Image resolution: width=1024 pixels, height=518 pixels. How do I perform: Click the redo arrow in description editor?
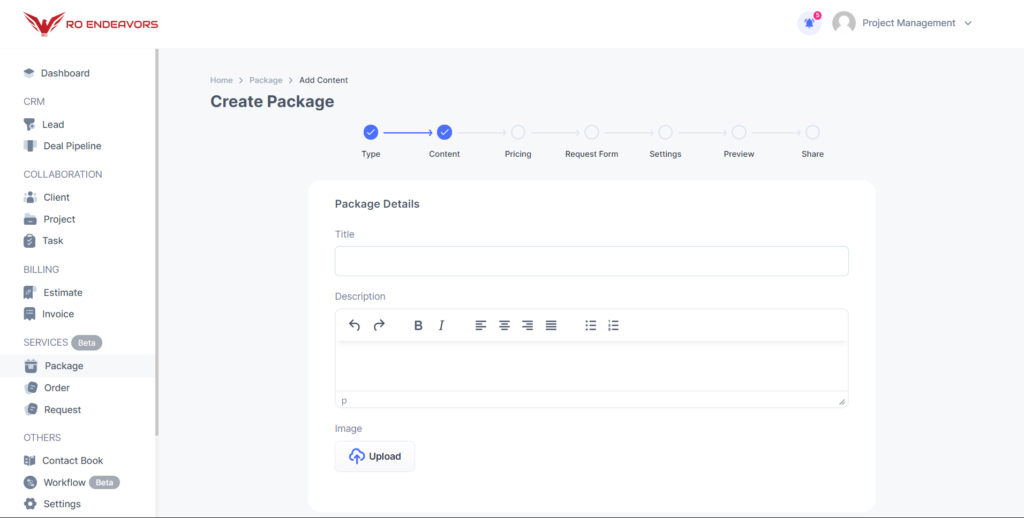pos(379,325)
